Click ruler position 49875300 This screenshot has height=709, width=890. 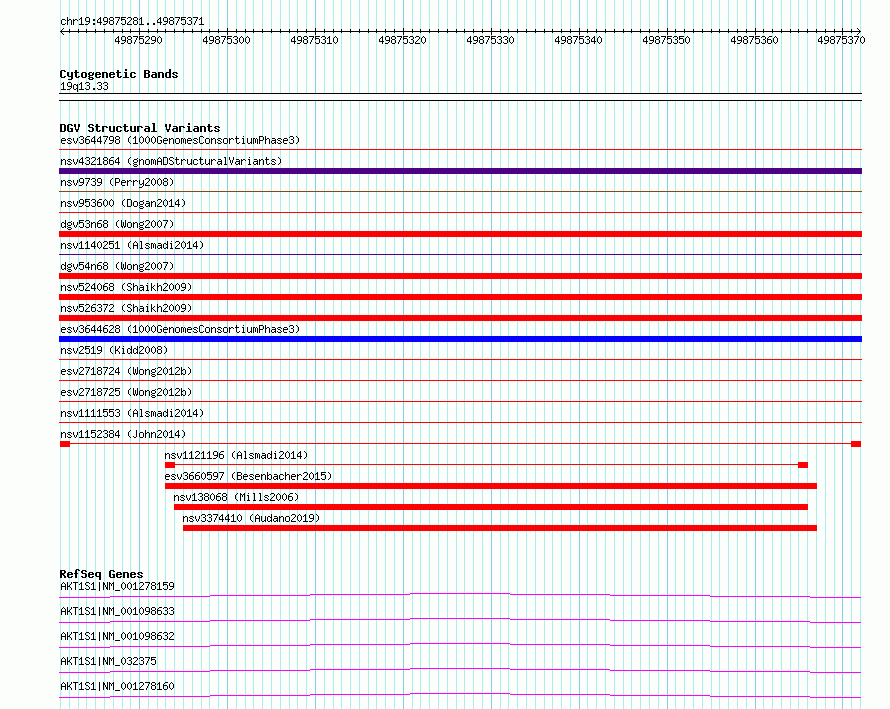click(226, 40)
